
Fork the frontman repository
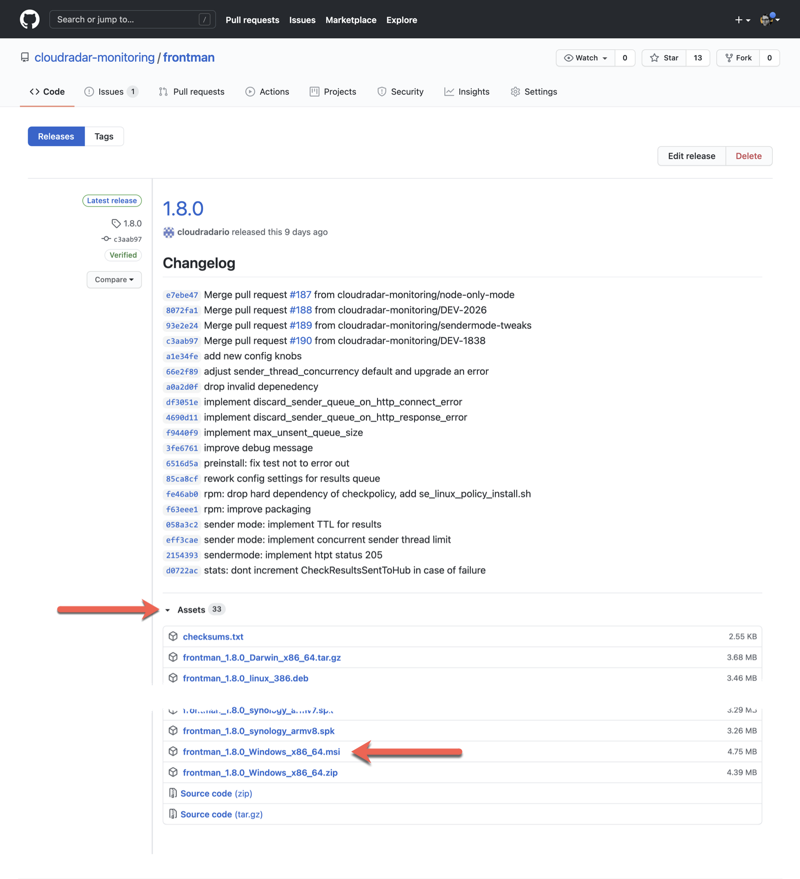(x=738, y=58)
